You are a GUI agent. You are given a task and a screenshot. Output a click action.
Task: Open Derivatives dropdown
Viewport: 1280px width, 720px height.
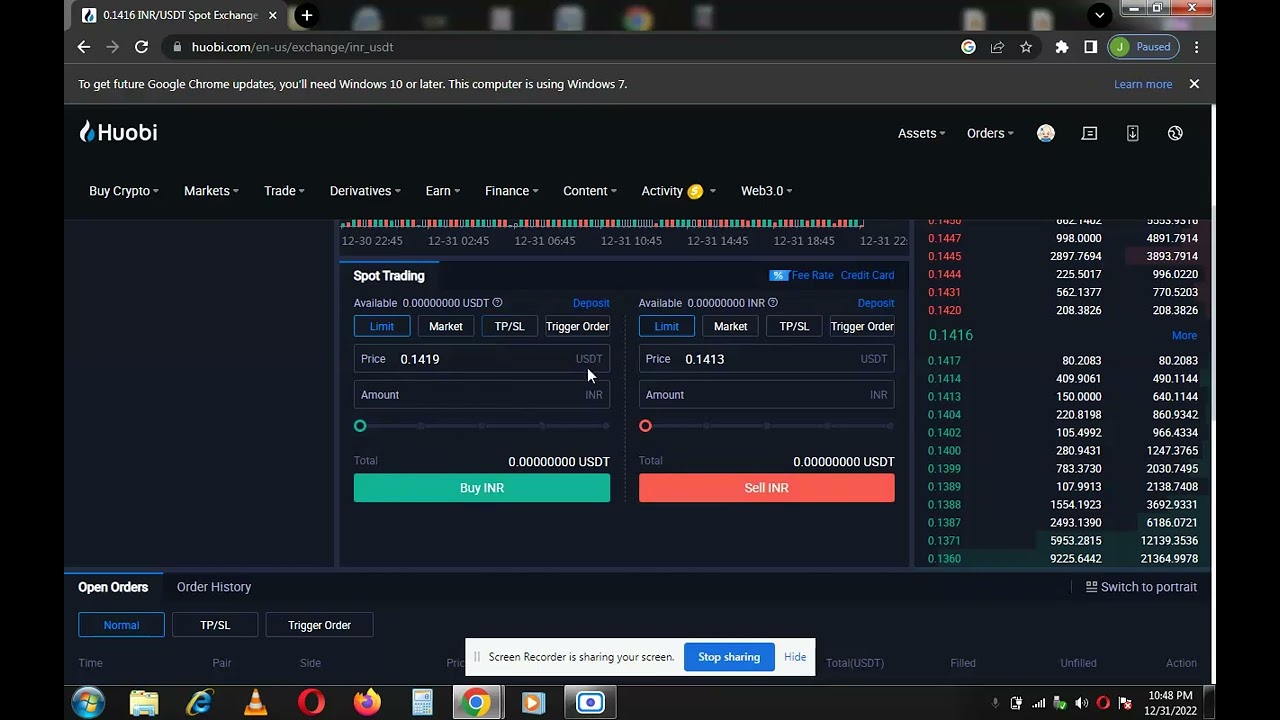click(365, 191)
